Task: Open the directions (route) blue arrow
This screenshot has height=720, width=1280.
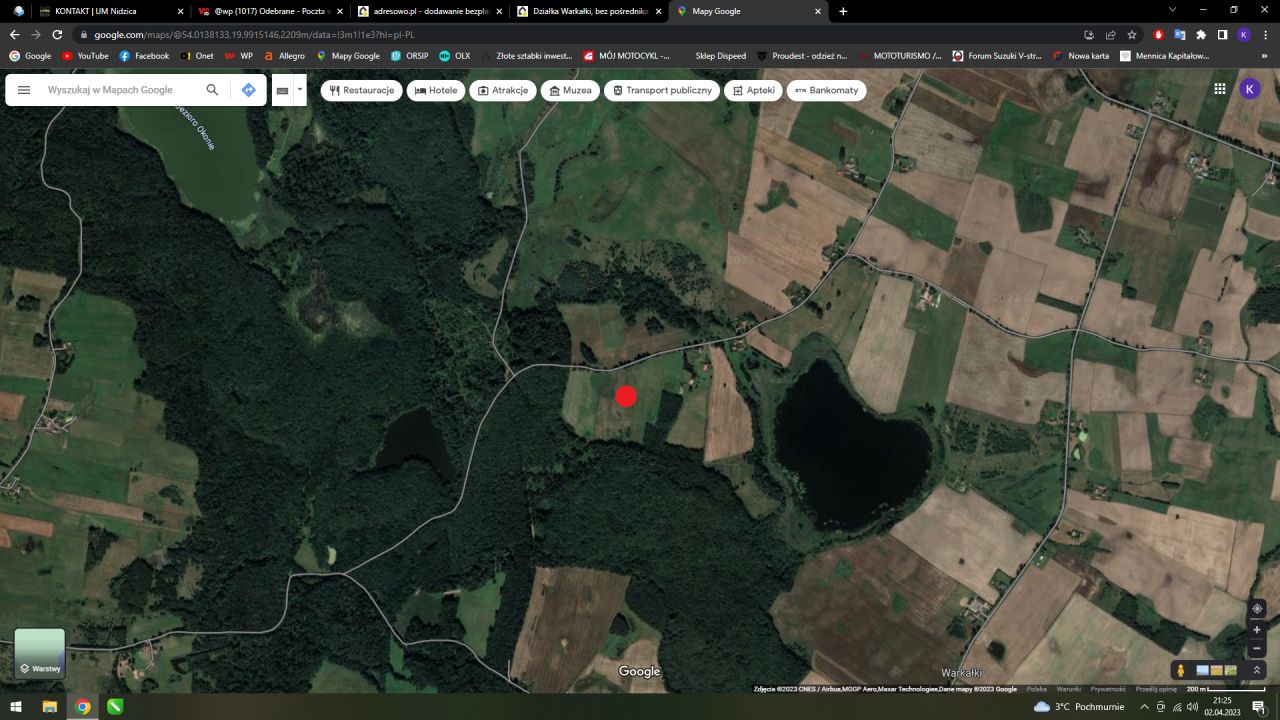Action: coord(248,90)
